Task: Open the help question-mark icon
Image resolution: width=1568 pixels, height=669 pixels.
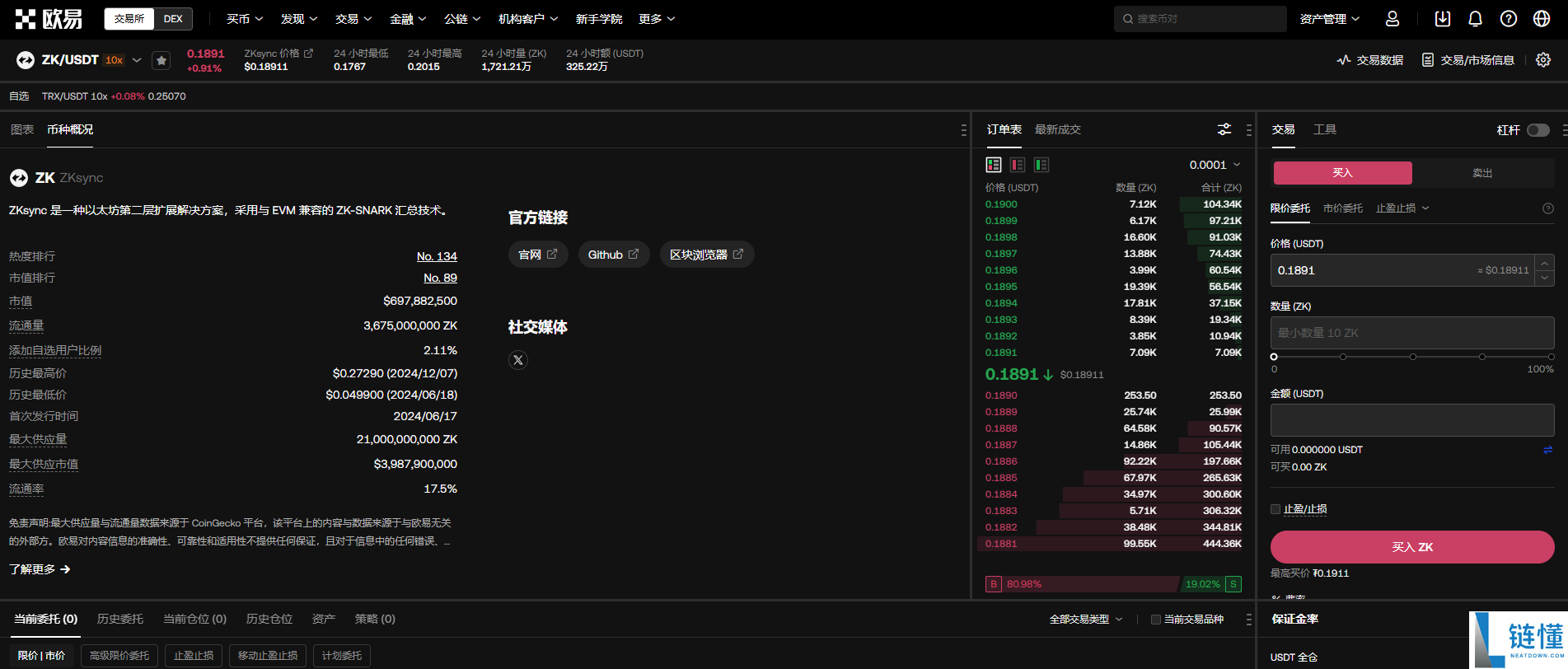Action: tap(1509, 19)
